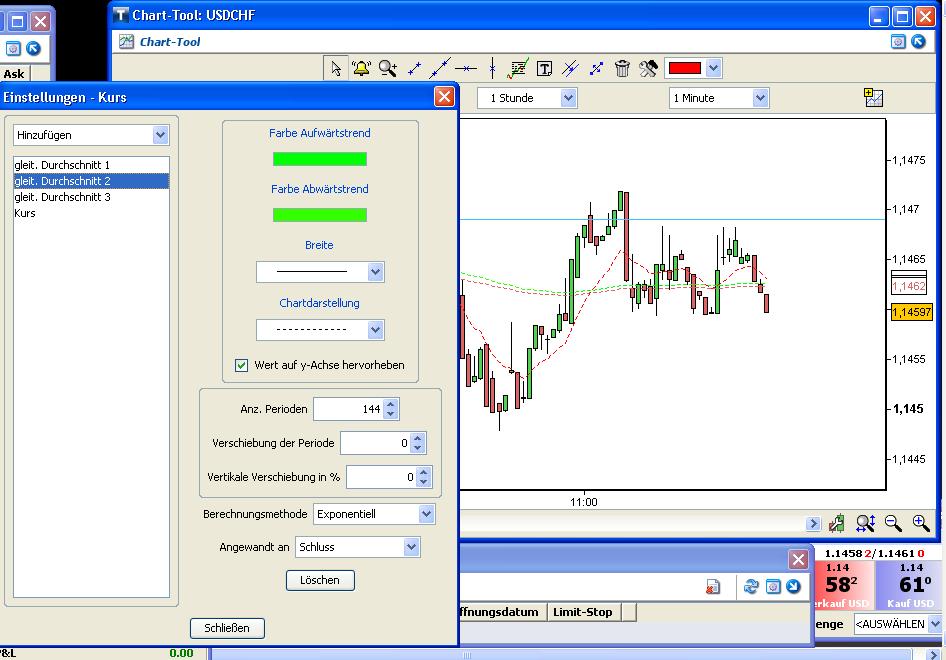Increase Verschiebung der Periode value
Image resolution: width=946 pixels, height=660 pixels.
point(417,438)
